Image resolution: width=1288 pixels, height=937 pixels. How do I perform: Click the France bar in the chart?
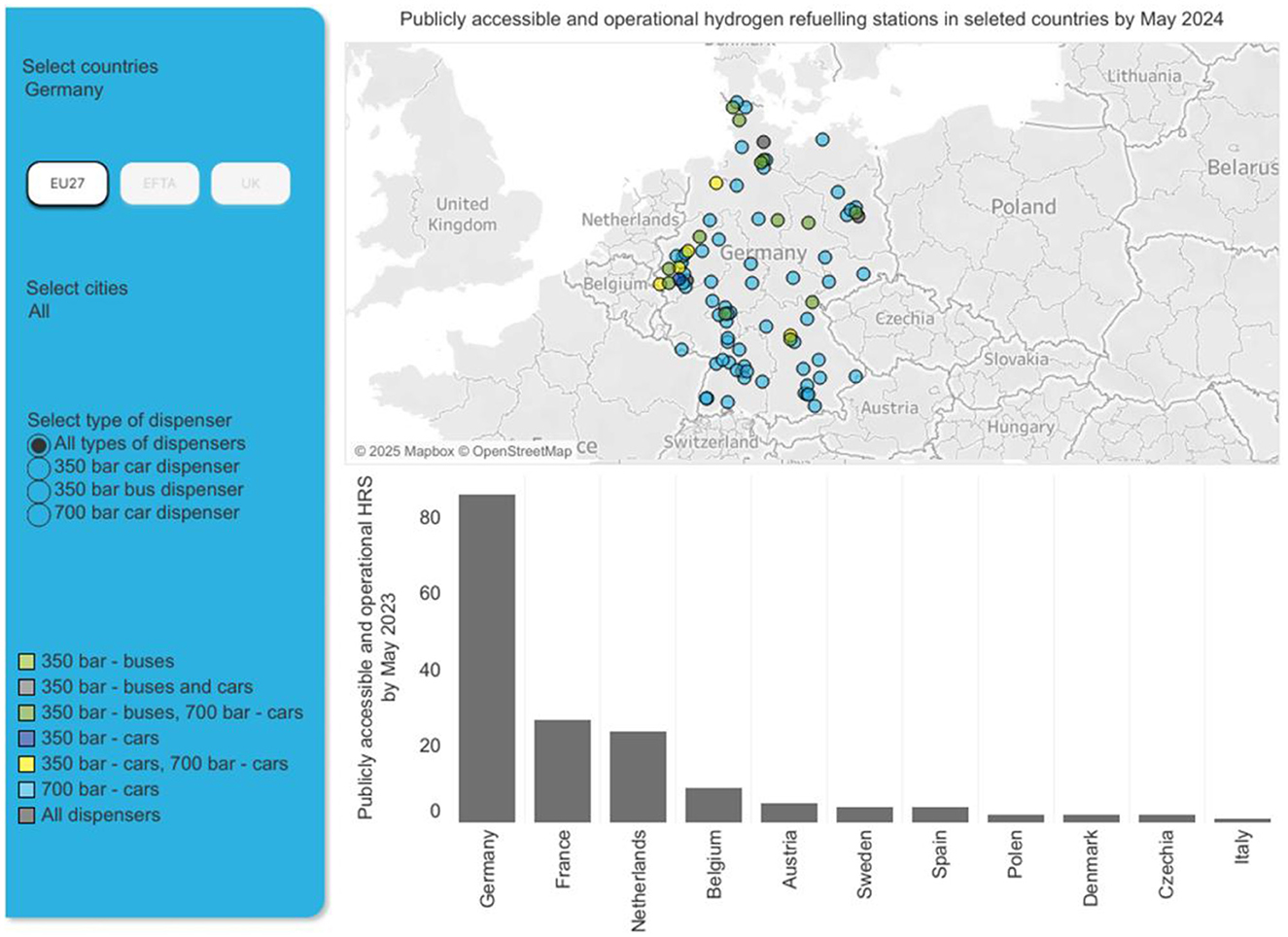point(563,771)
